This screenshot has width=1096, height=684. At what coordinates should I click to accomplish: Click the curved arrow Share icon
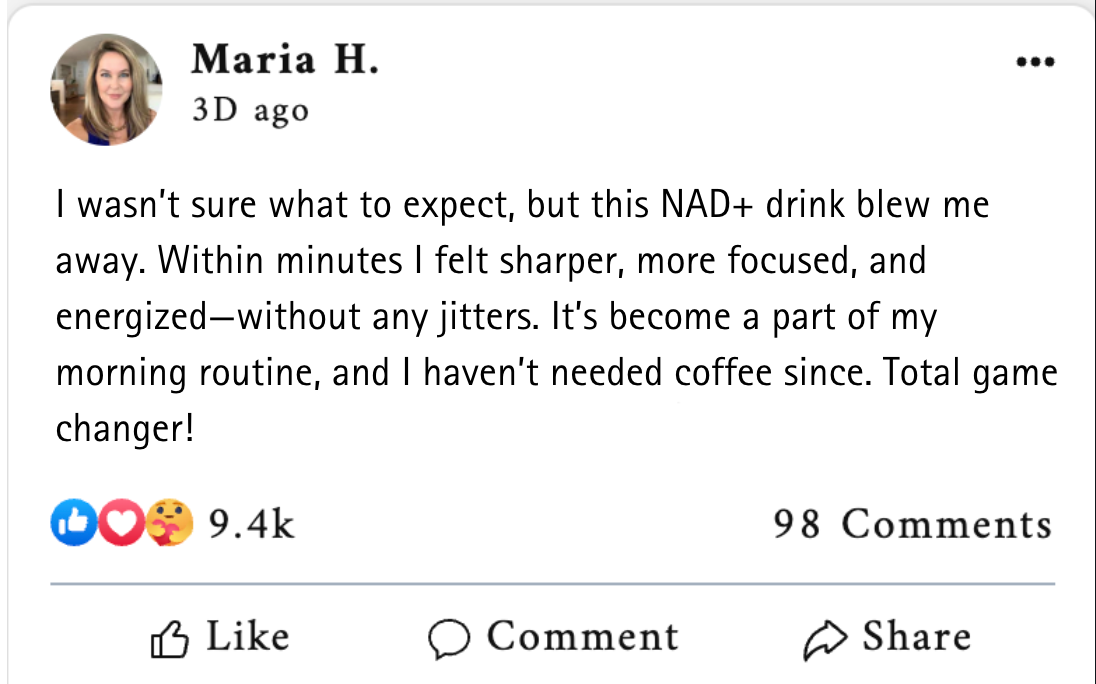pyautogui.click(x=825, y=640)
